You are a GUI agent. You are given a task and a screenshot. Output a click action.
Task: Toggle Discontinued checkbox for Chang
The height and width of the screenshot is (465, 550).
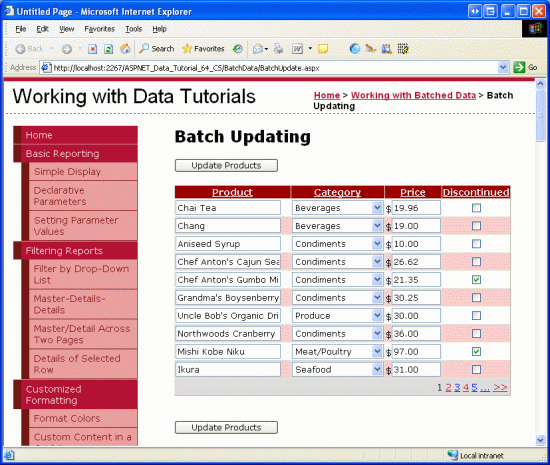point(476,226)
